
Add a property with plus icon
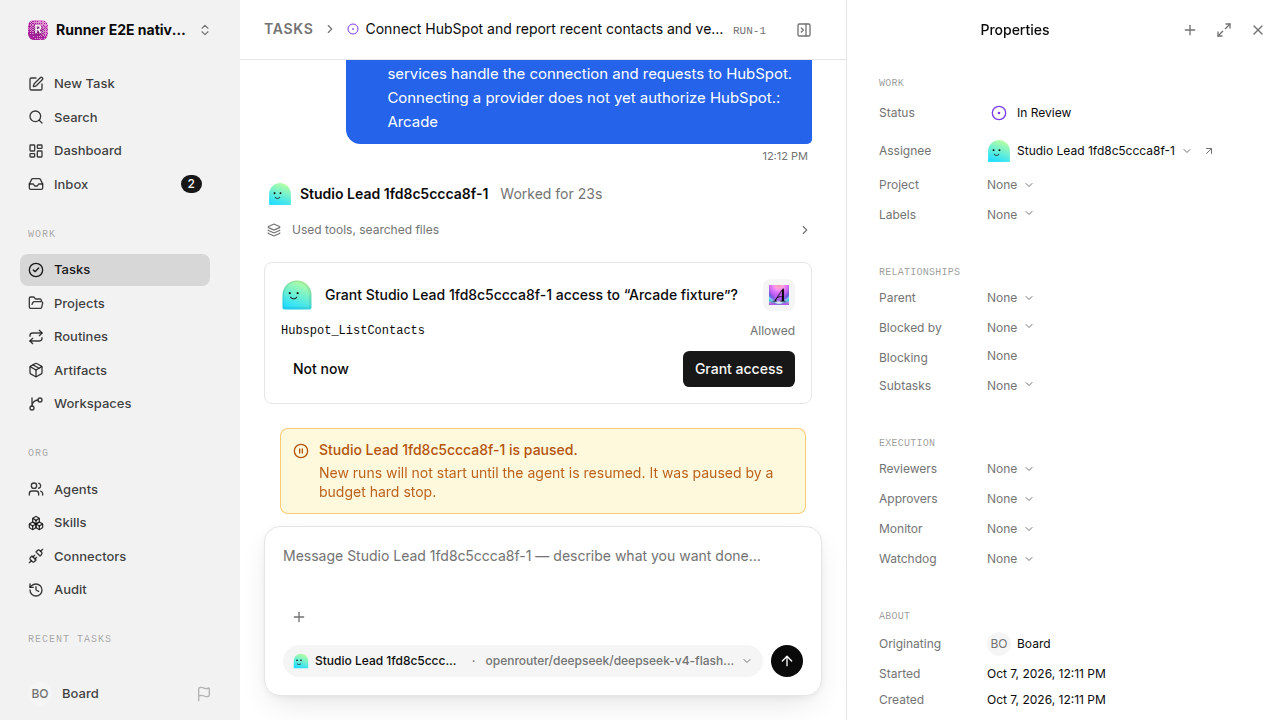coord(1190,30)
